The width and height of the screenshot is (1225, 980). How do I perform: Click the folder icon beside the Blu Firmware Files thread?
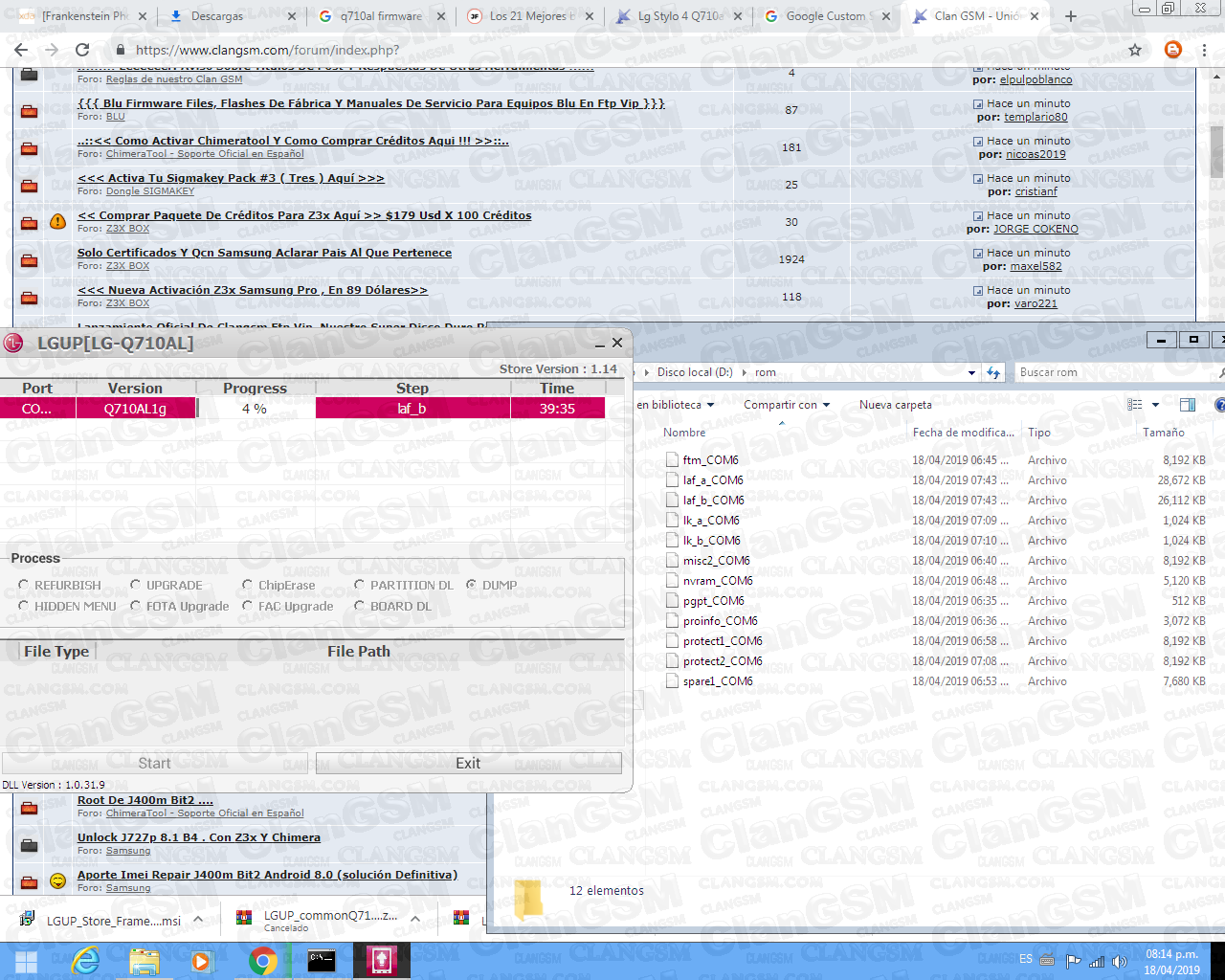[30, 110]
